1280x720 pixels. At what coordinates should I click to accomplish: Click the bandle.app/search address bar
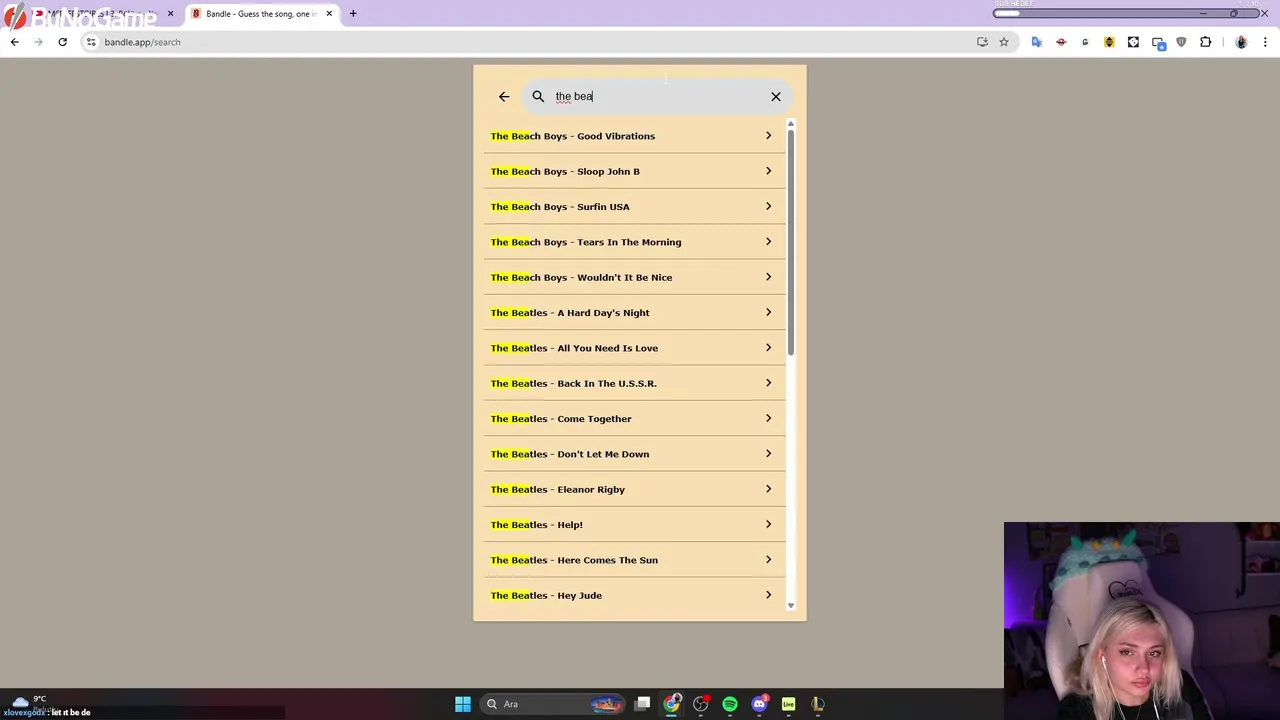pyautogui.click(x=530, y=42)
